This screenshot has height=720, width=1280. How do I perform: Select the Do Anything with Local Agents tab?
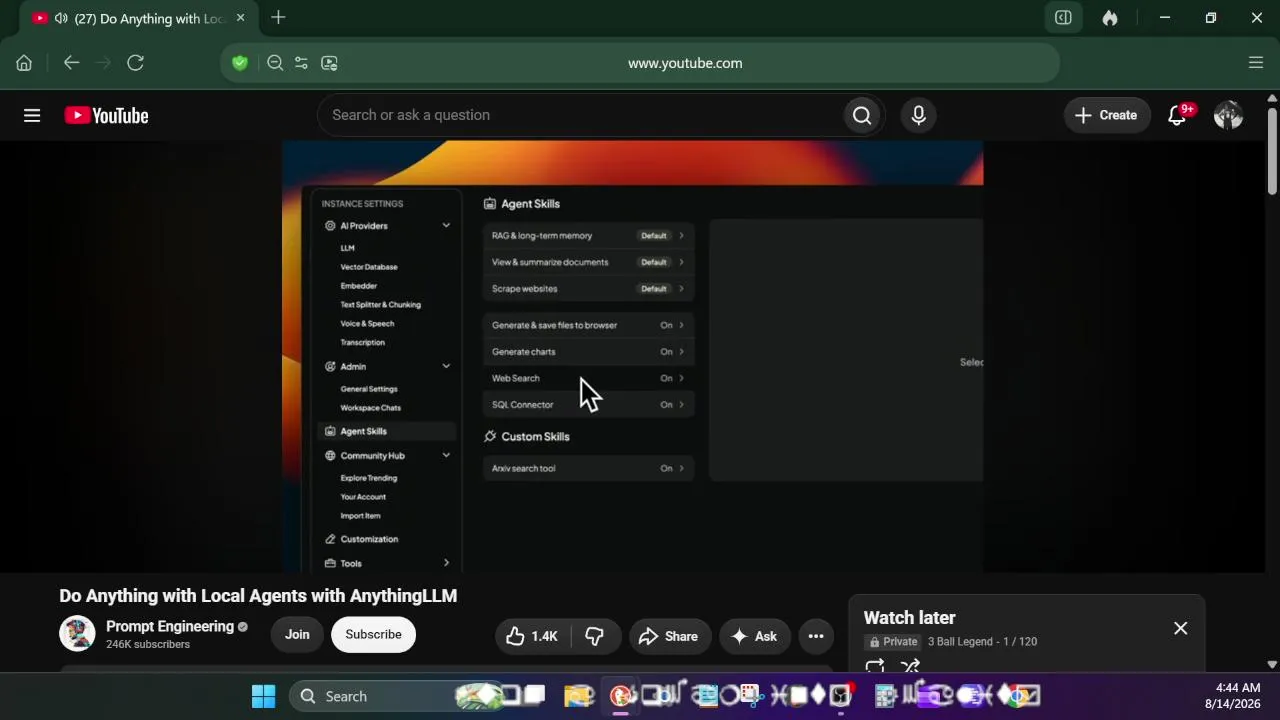tap(138, 18)
